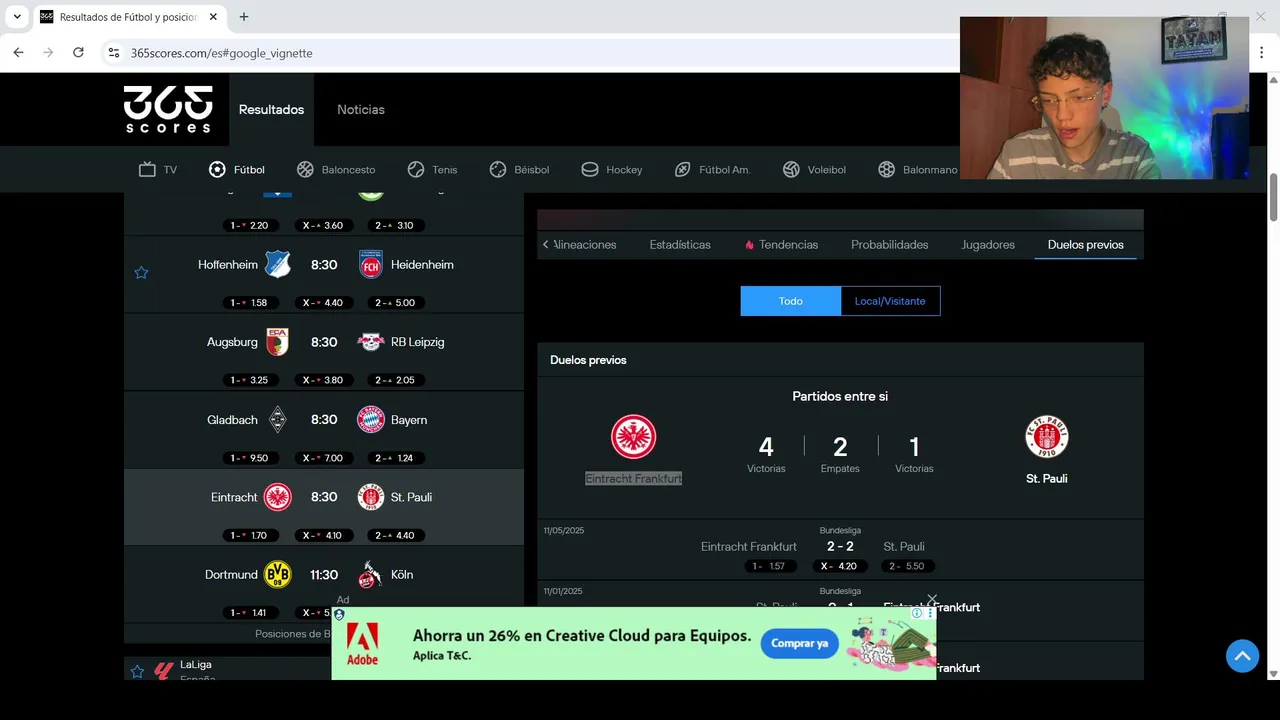Screen dimensions: 1280x720
Task: Choose the Voleibol sport icon
Action: (x=790, y=169)
